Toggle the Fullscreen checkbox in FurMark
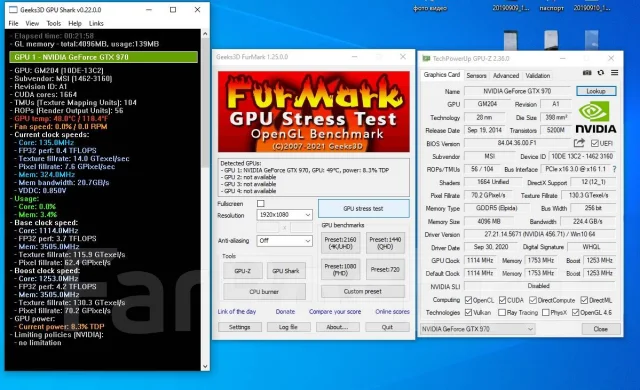Viewport: 640px width, 390px height. point(261,203)
